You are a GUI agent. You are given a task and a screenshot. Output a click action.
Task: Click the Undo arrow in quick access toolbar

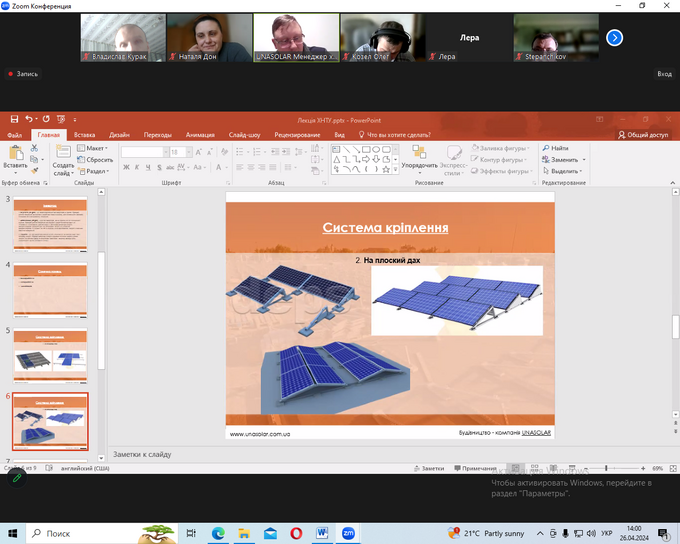pyautogui.click(x=28, y=119)
